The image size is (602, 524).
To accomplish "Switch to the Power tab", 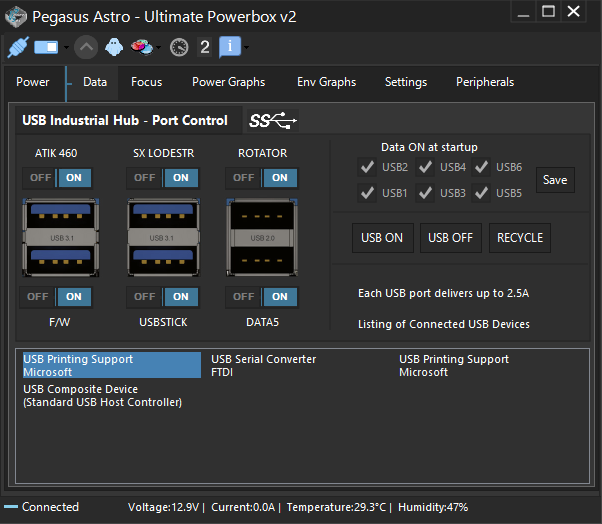I will pos(33,82).
